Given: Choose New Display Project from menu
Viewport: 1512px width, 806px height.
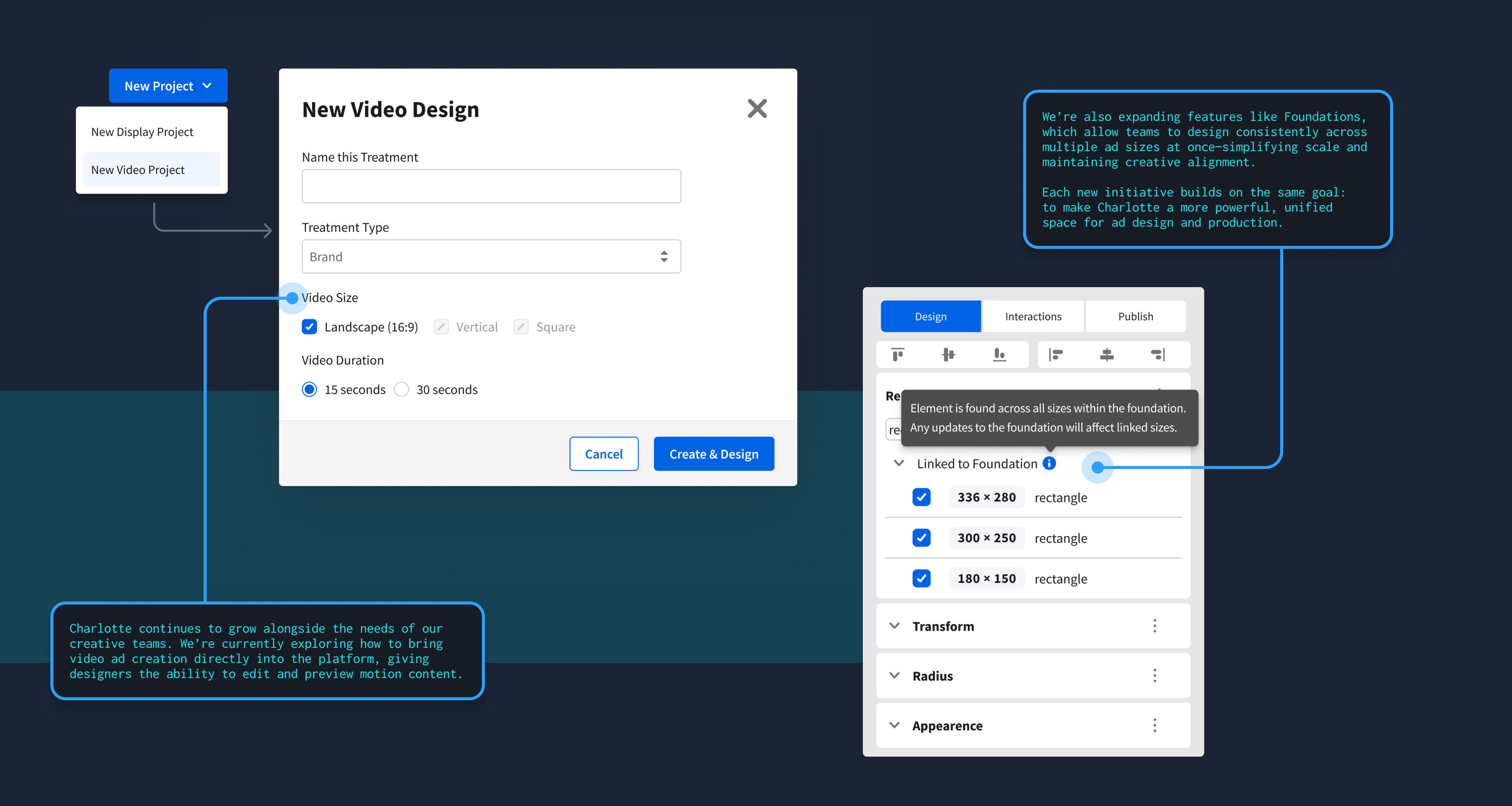Looking at the screenshot, I should point(142,132).
